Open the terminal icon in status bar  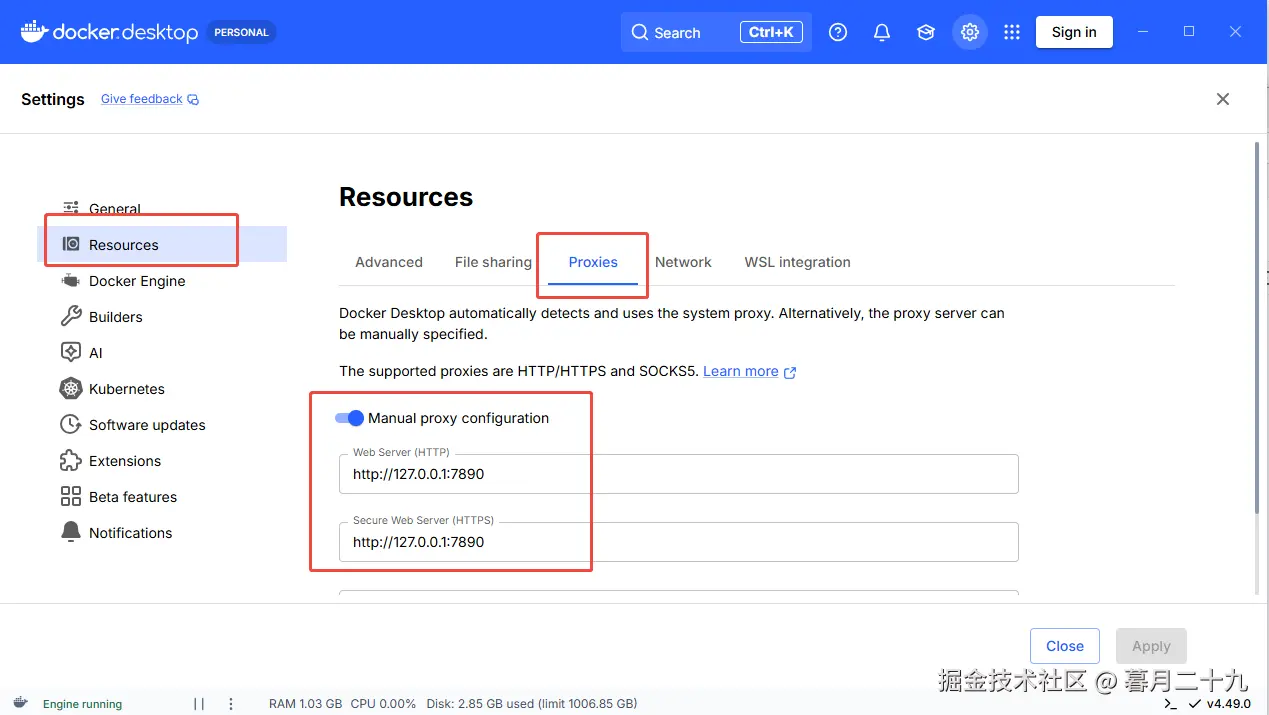pos(1171,704)
